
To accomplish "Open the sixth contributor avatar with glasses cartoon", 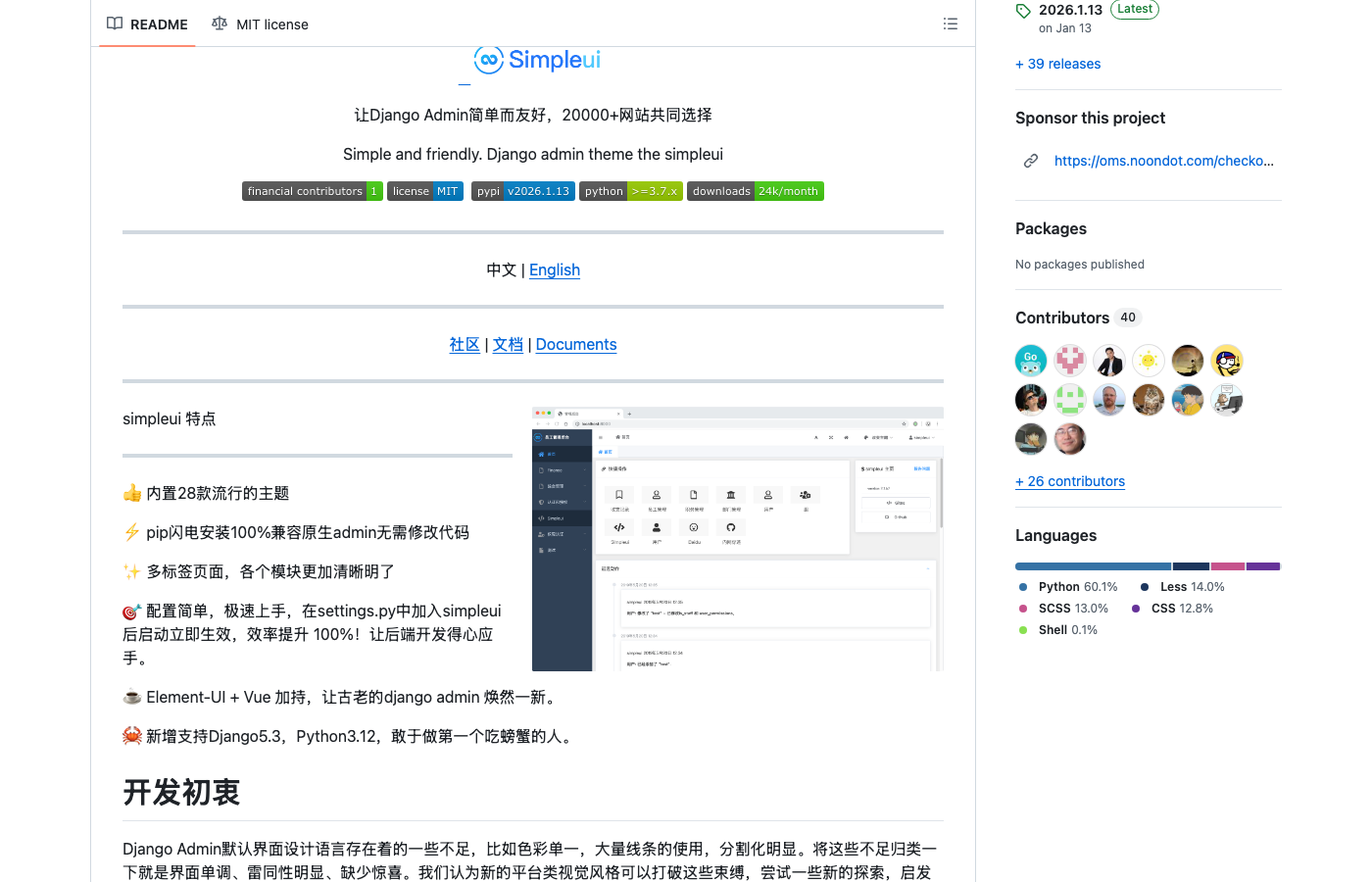I will [x=1227, y=361].
